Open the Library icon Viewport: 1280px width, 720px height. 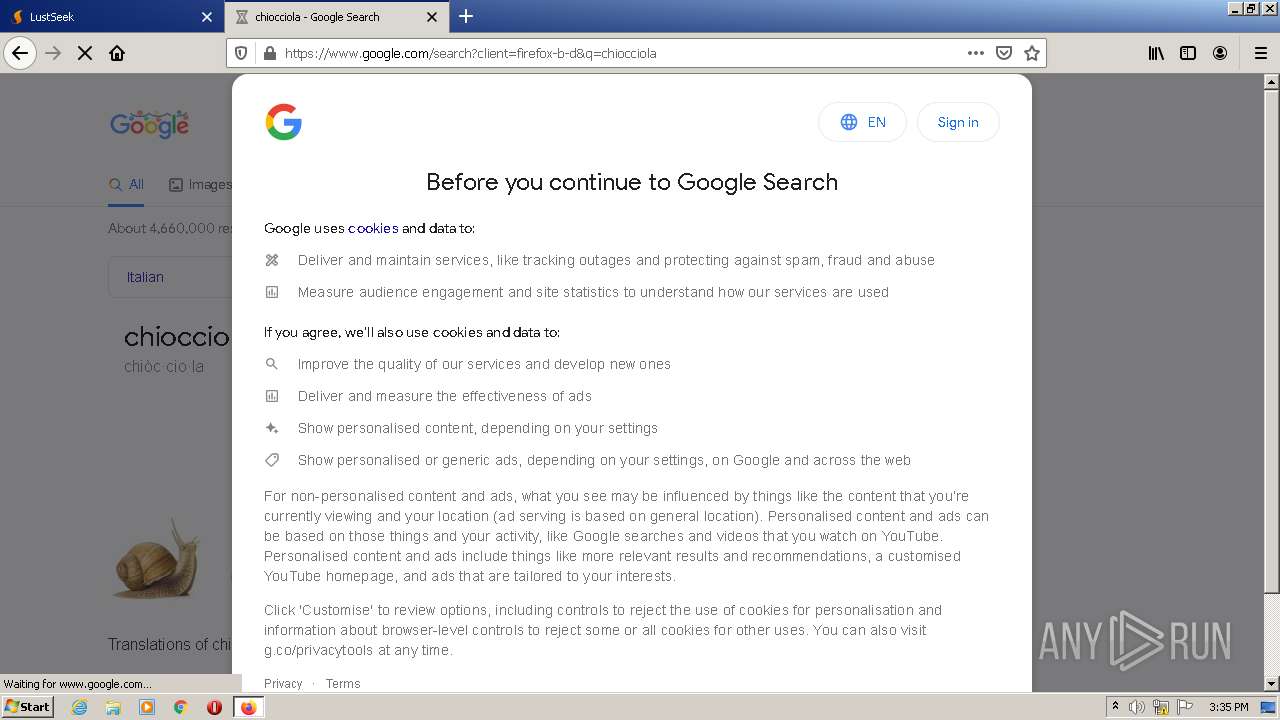click(1156, 53)
